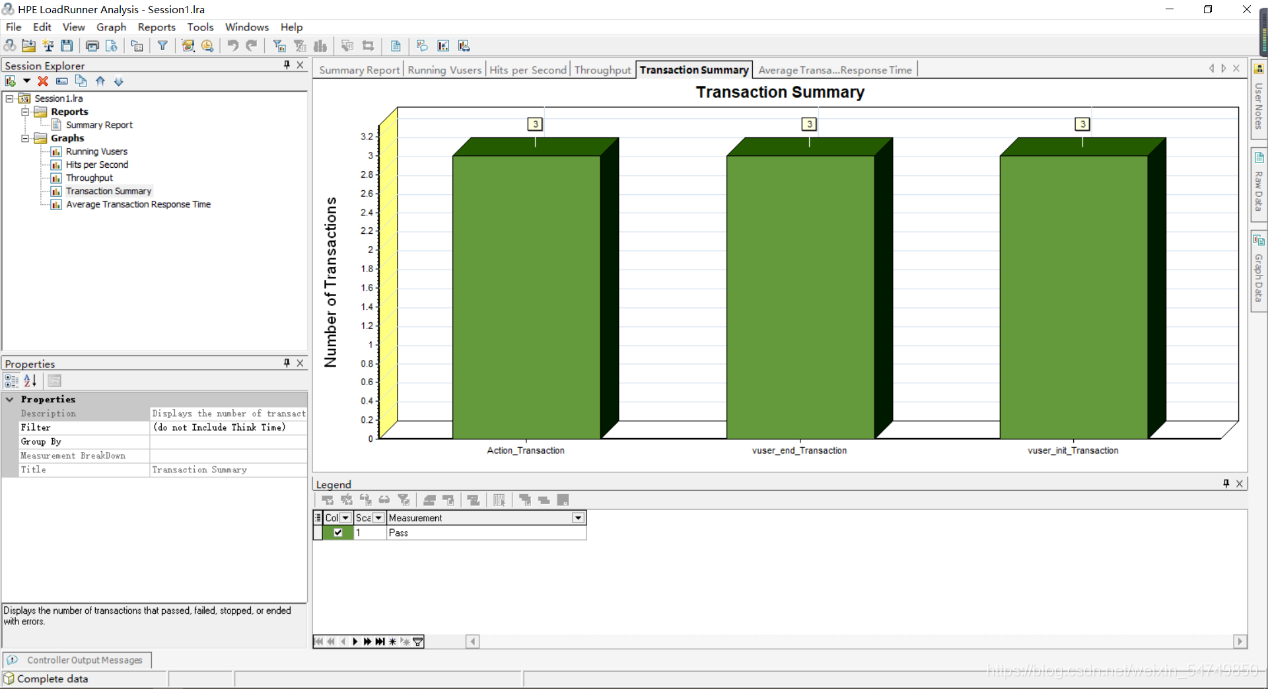Click the undo arrow in the toolbar
The height and width of the screenshot is (689, 1268).
[x=233, y=46]
